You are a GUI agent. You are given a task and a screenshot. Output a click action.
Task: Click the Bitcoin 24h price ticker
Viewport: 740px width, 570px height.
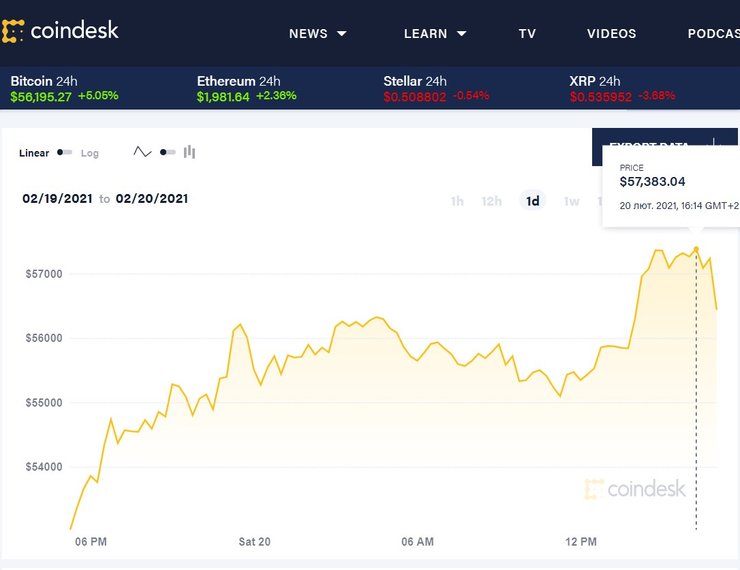click(64, 88)
